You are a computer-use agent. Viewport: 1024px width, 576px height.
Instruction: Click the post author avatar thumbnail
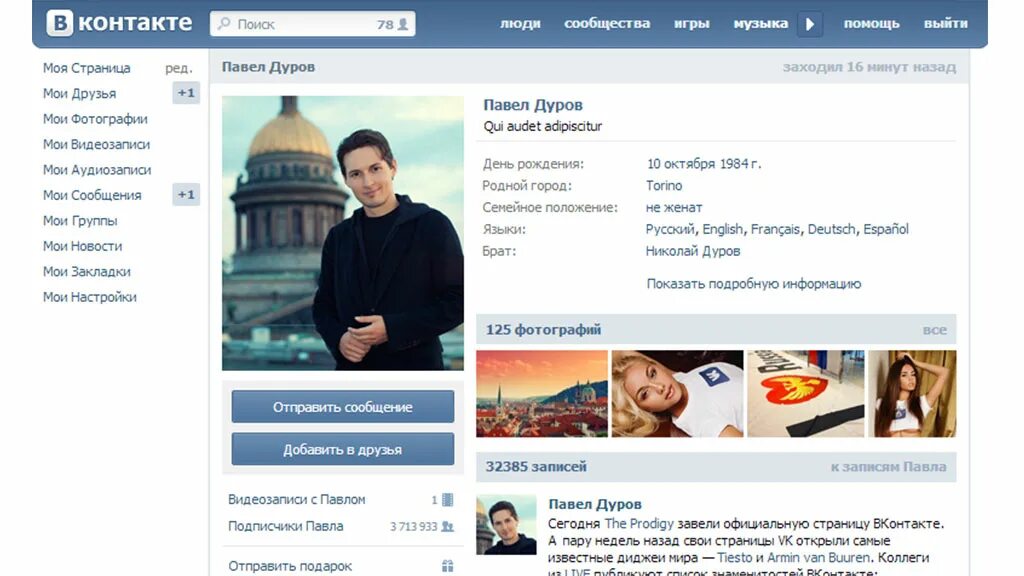(x=506, y=525)
